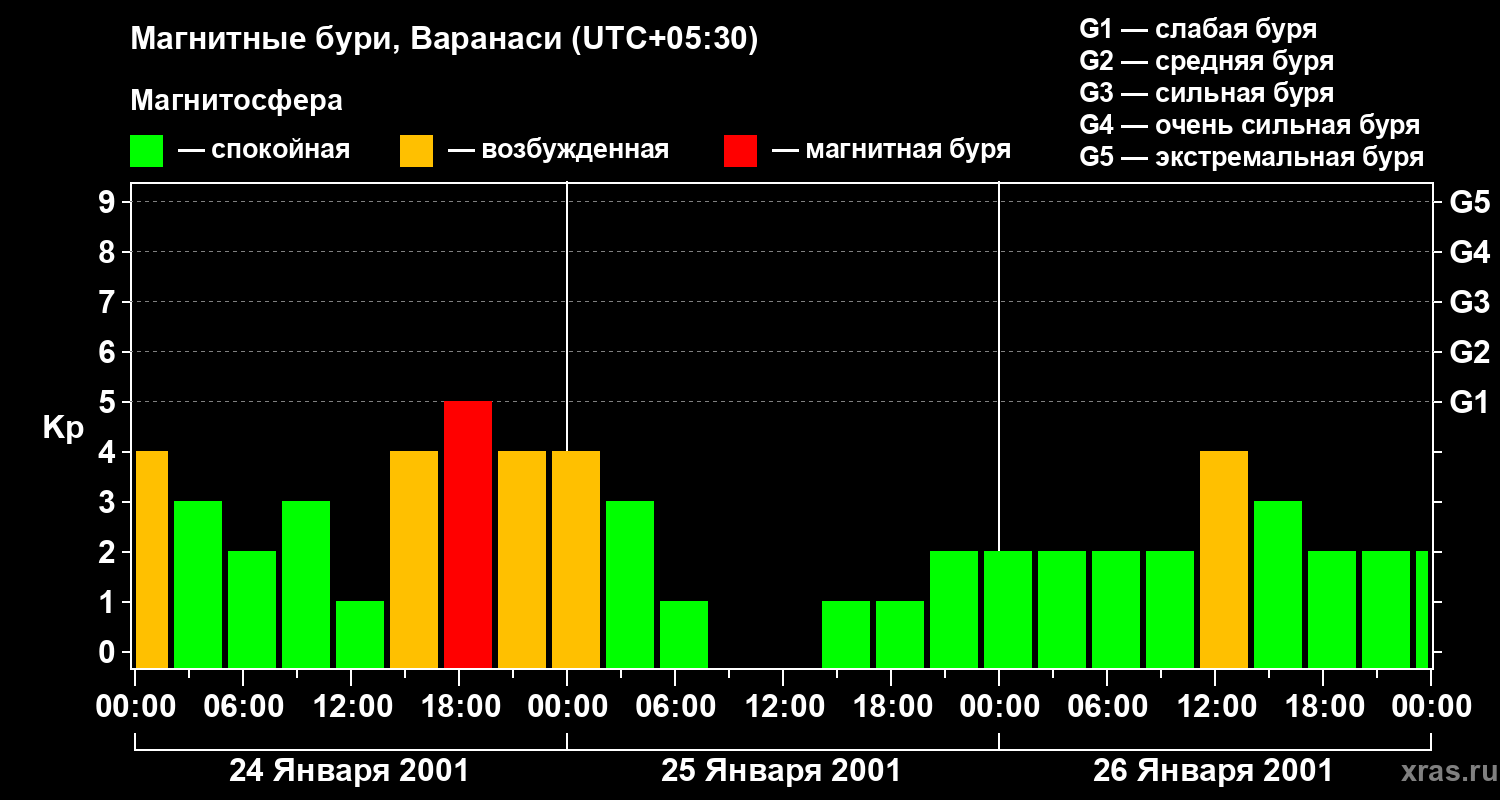Select legend line "G5 — экстремальная буря"
1500x800 pixels.
(1251, 157)
